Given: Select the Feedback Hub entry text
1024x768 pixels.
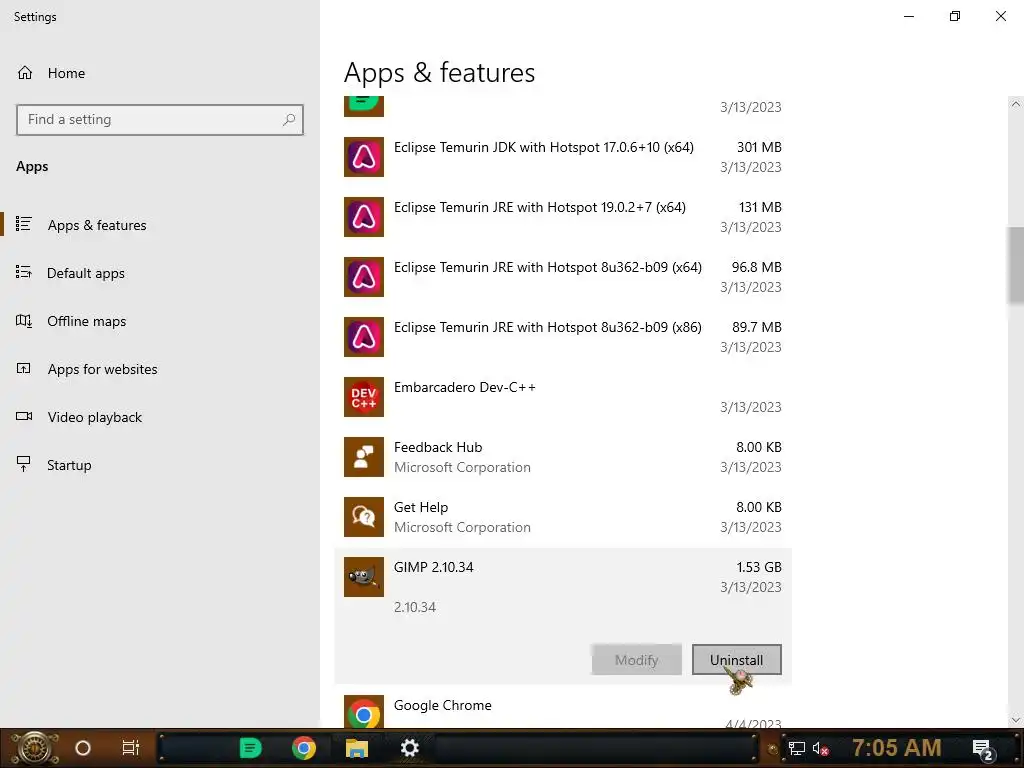Looking at the screenshot, I should [438, 447].
